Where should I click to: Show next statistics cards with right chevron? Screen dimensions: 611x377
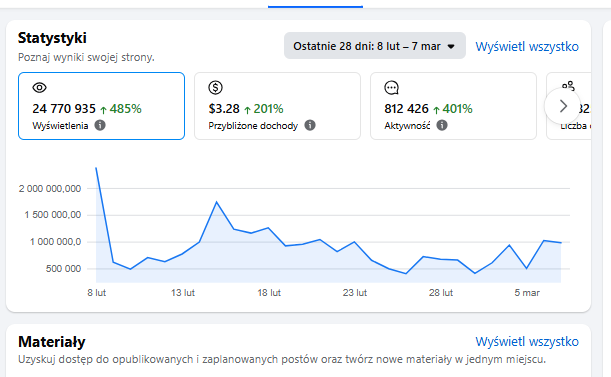(563, 106)
